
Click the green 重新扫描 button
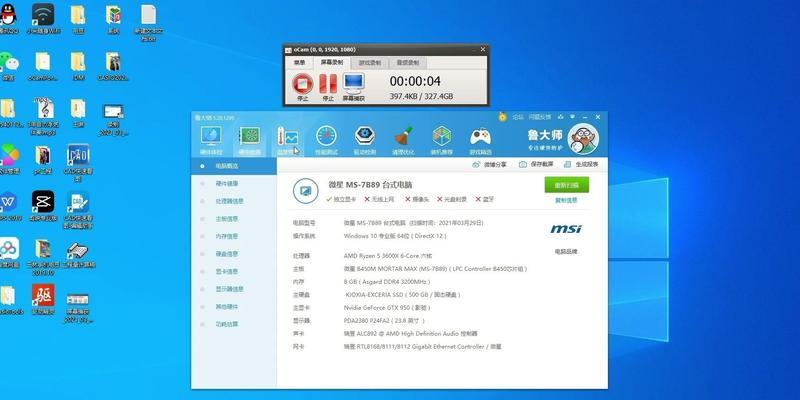566,185
